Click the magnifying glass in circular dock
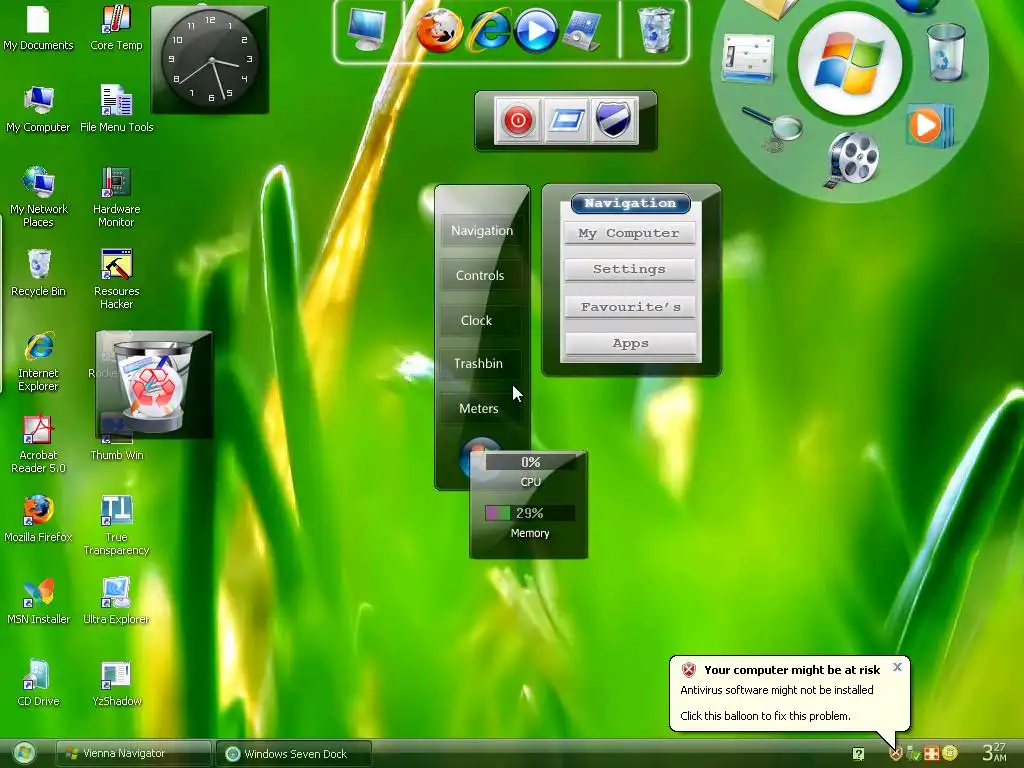 (x=773, y=129)
